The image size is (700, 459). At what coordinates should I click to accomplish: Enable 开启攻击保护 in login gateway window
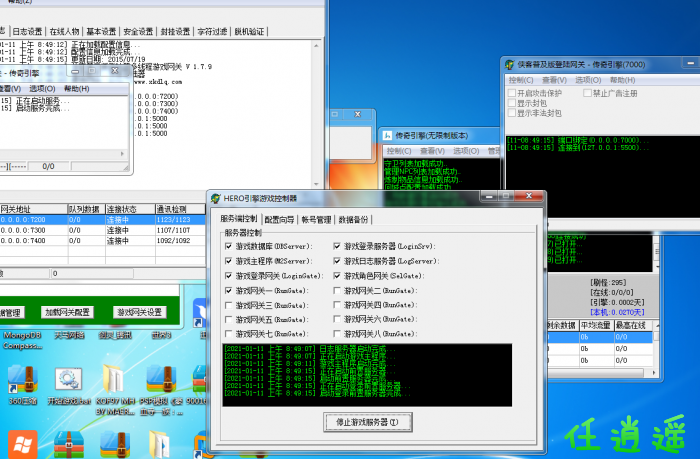(512, 93)
